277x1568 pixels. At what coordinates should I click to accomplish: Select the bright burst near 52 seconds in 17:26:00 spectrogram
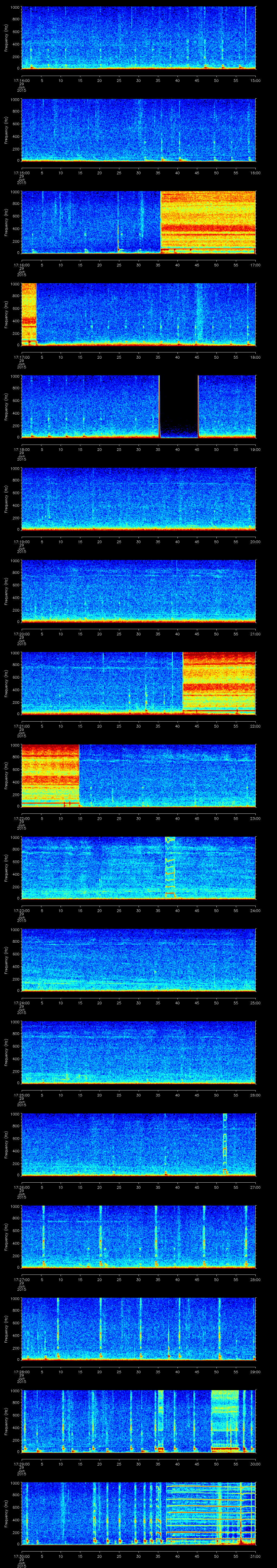pos(225,1144)
